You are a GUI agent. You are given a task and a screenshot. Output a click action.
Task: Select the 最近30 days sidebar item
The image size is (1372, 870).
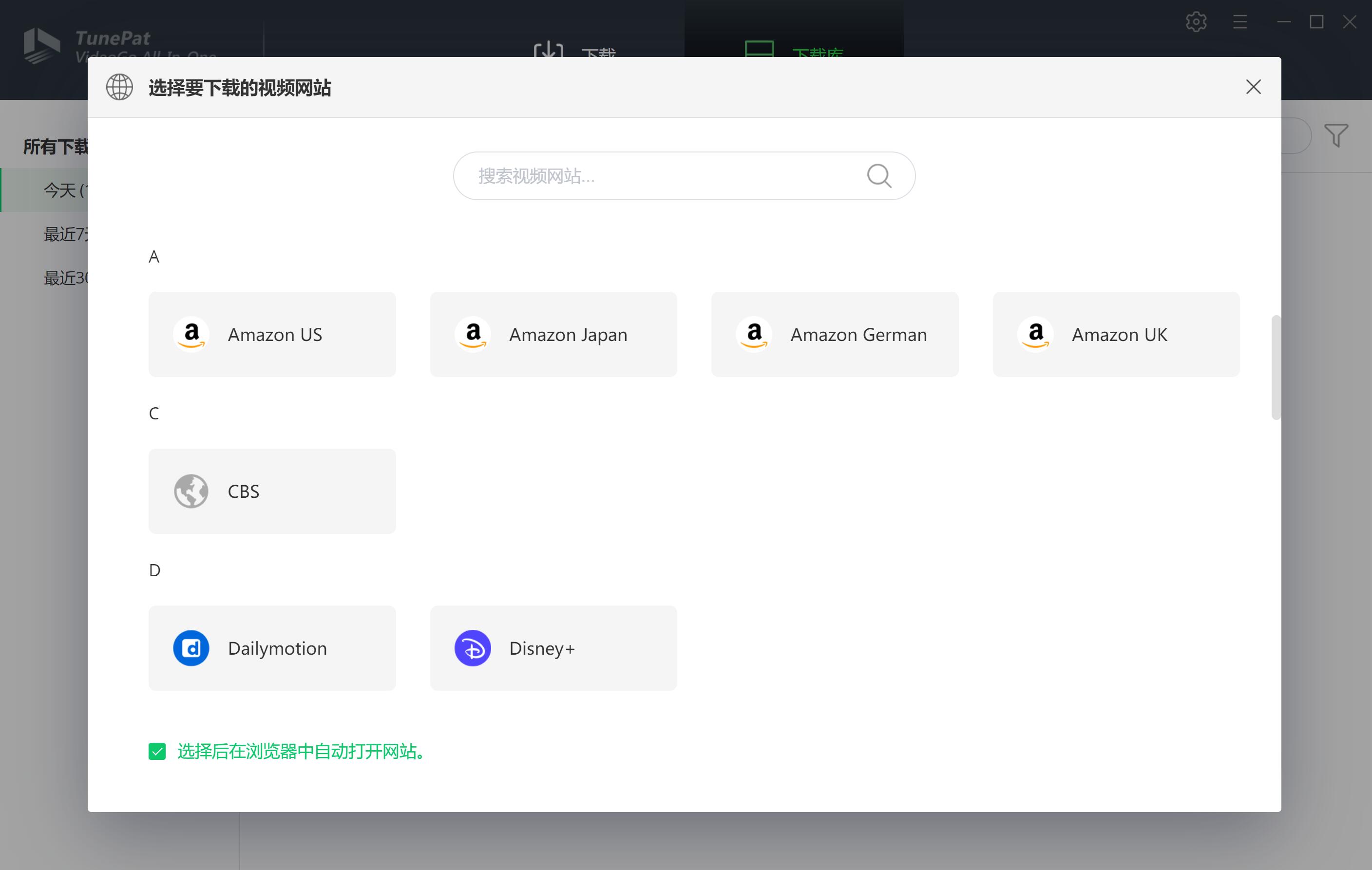pyautogui.click(x=44, y=278)
